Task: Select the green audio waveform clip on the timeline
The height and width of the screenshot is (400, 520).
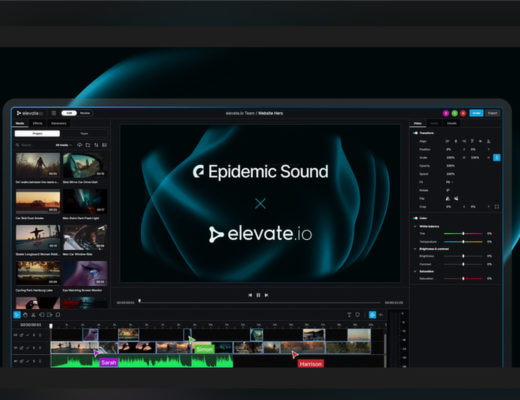Action: [x=142, y=361]
